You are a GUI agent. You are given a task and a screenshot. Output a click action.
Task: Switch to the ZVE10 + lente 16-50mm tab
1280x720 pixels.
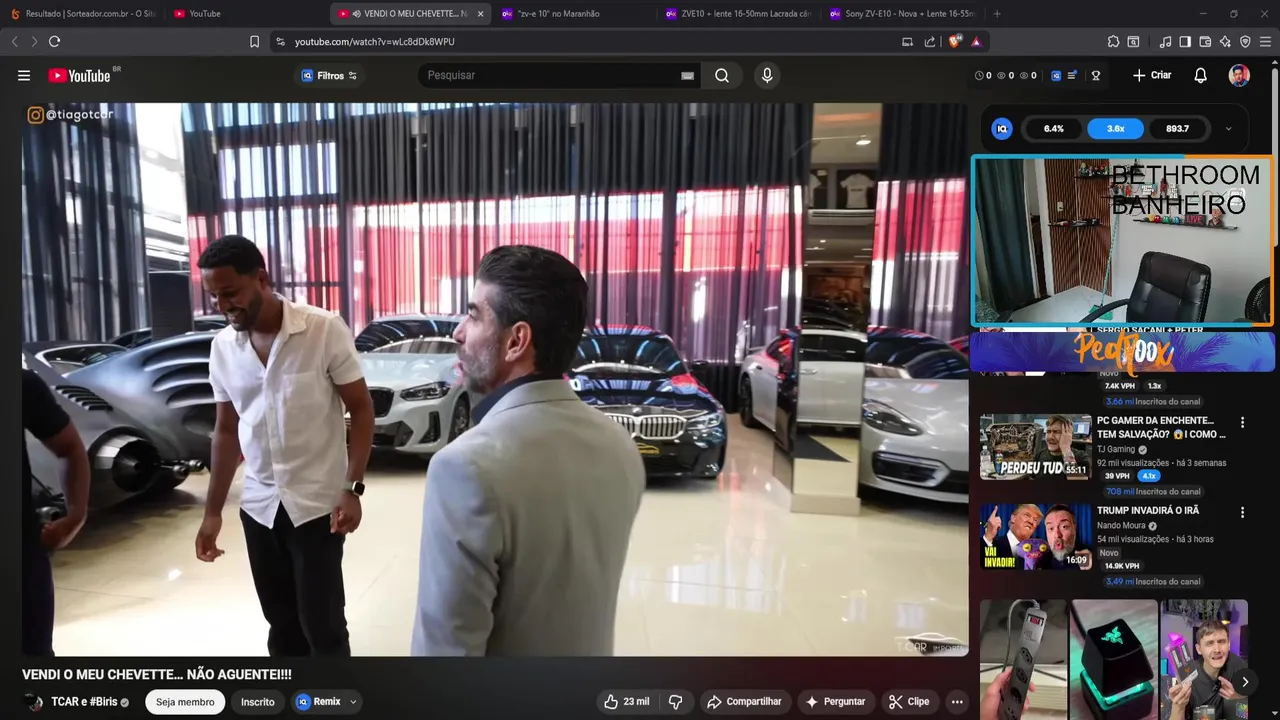pyautogui.click(x=740, y=14)
